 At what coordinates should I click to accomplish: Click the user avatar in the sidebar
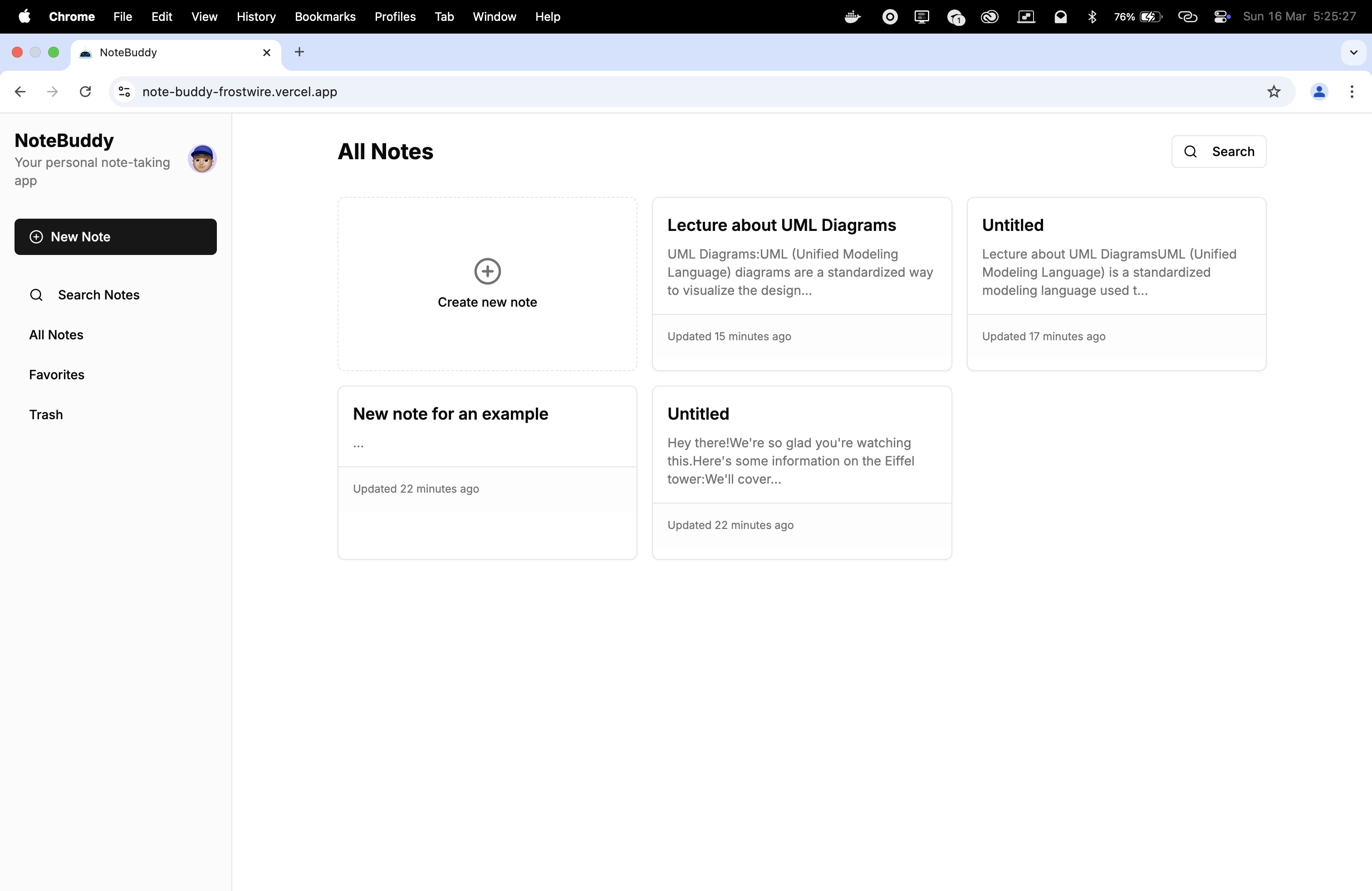coord(202,158)
